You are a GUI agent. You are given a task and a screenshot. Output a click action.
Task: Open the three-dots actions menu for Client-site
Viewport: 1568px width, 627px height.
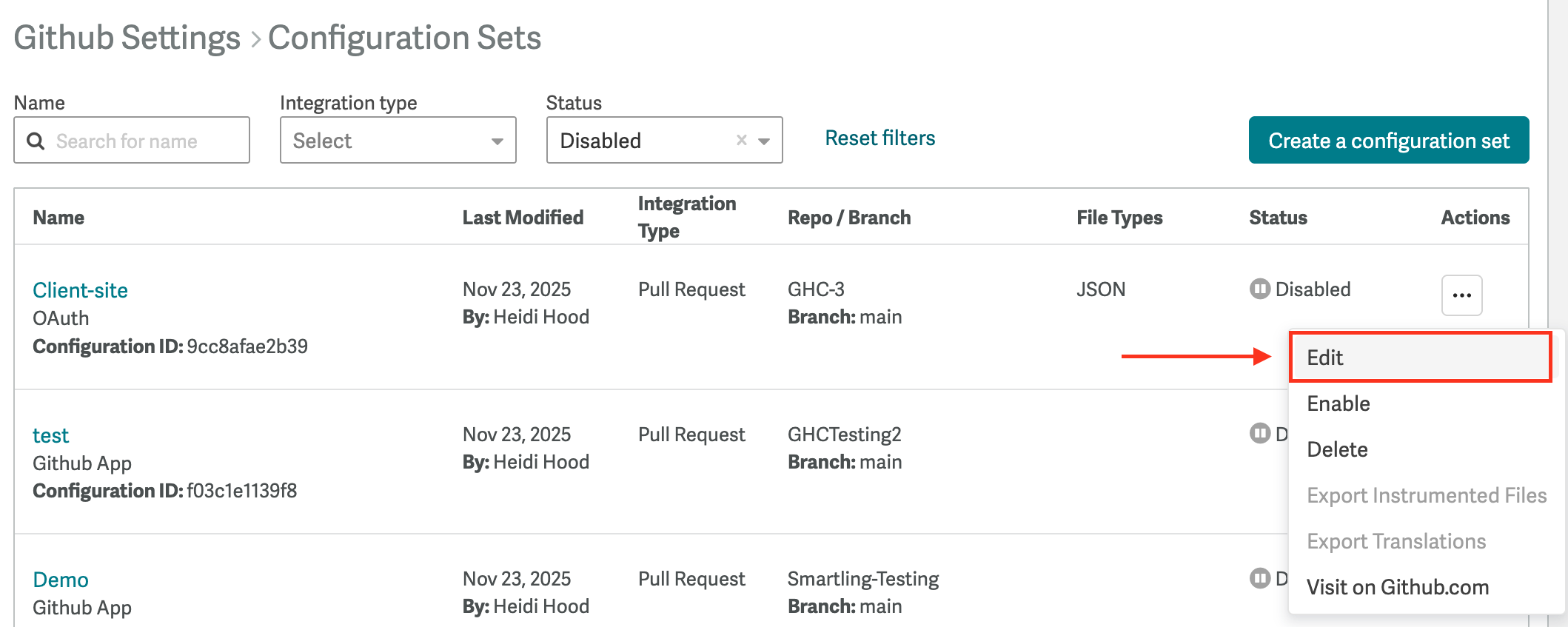click(1461, 295)
